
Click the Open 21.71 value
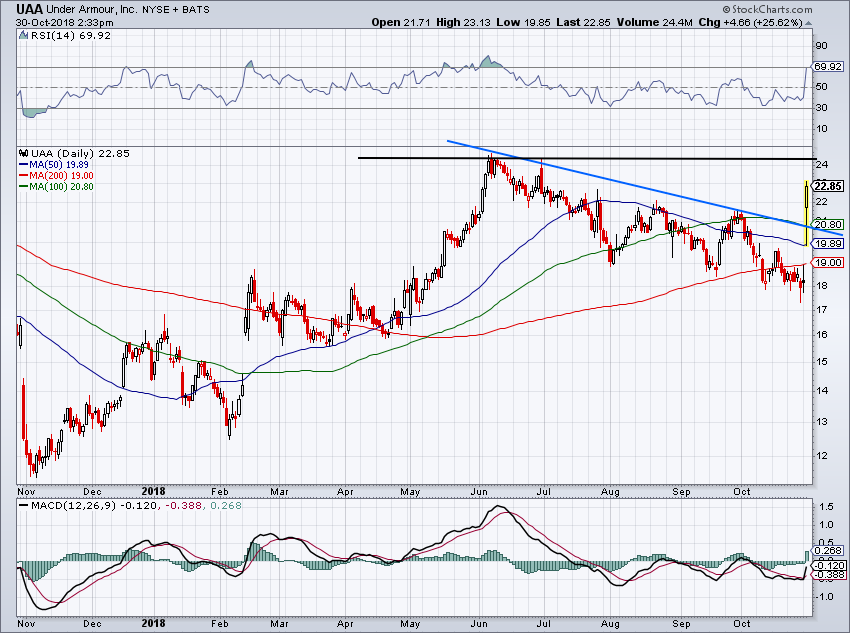[x=401, y=23]
